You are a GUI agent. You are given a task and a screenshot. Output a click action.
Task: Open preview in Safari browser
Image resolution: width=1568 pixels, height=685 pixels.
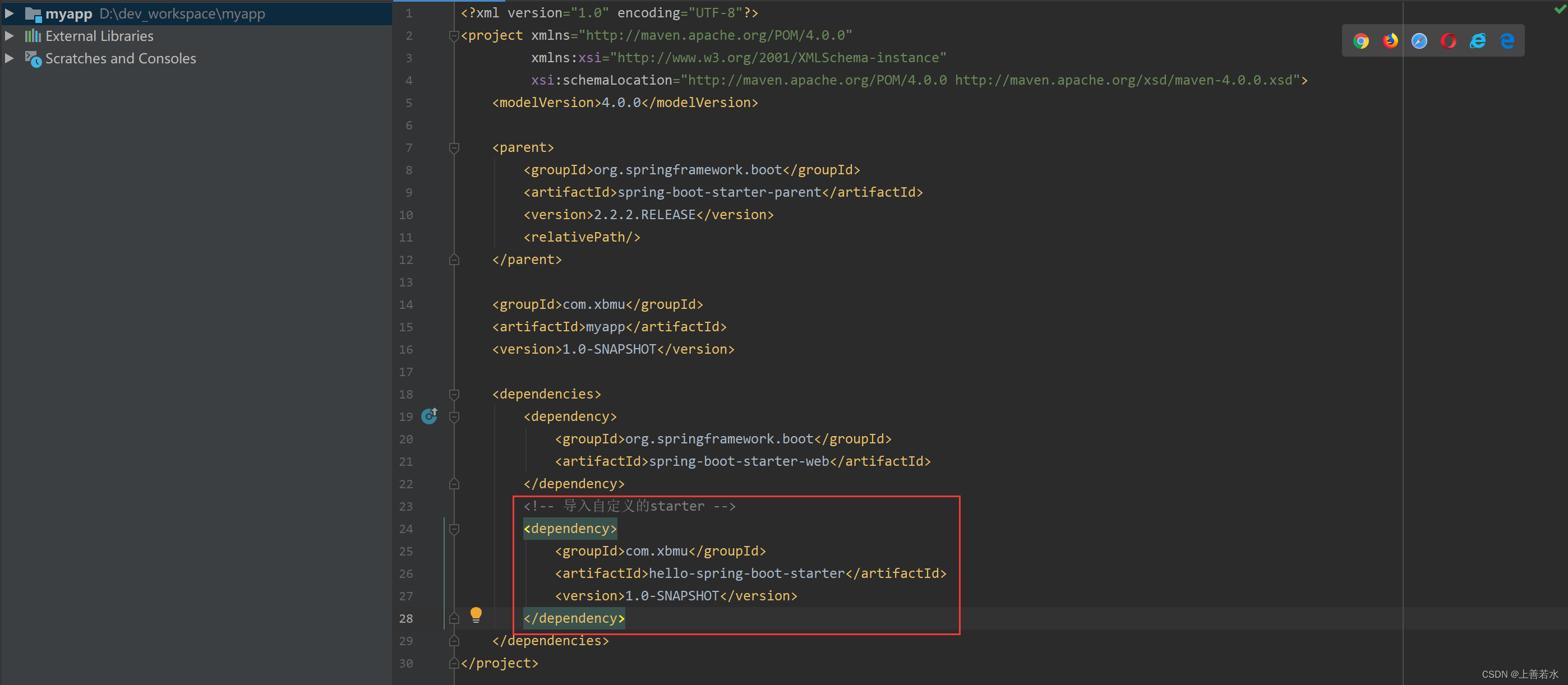1419,41
